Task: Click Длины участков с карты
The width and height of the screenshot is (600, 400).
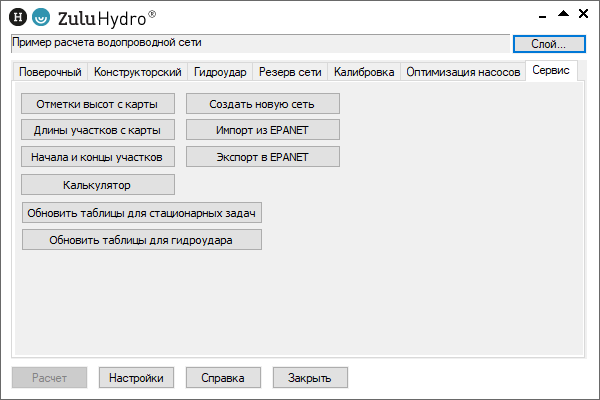Action: coord(98,130)
